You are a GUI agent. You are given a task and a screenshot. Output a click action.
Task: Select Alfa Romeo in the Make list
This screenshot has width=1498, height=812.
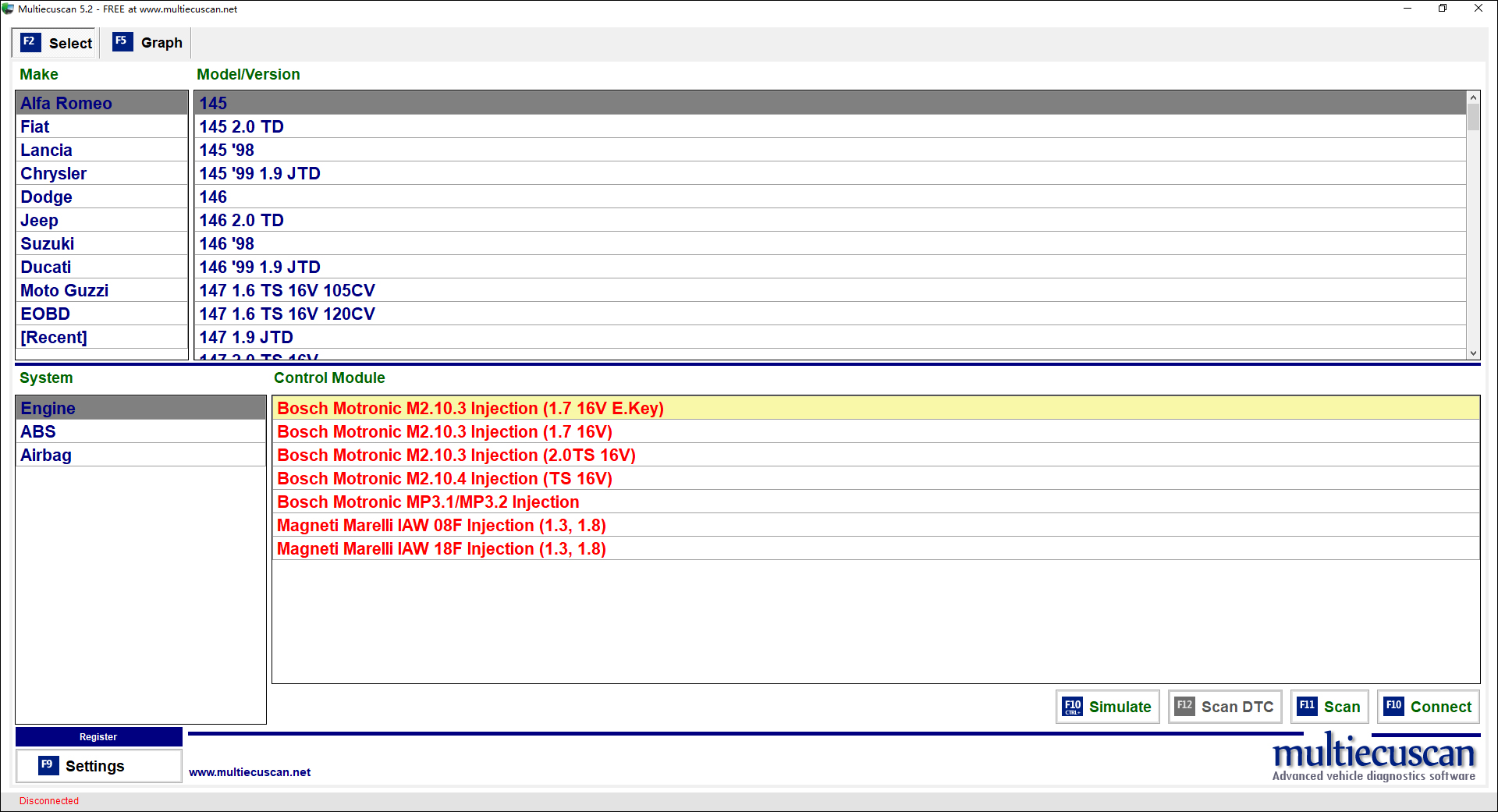101,103
